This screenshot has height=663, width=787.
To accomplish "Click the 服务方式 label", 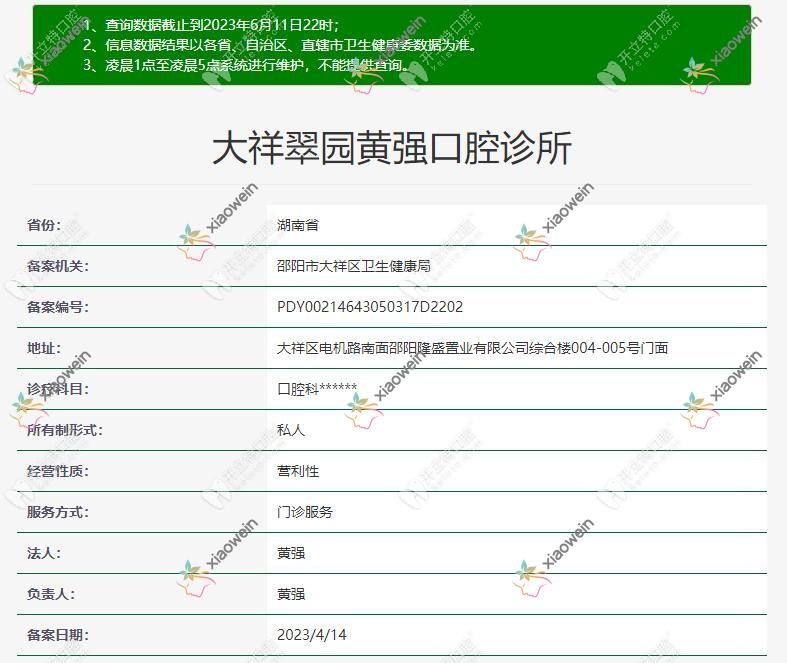I will coord(58,512).
